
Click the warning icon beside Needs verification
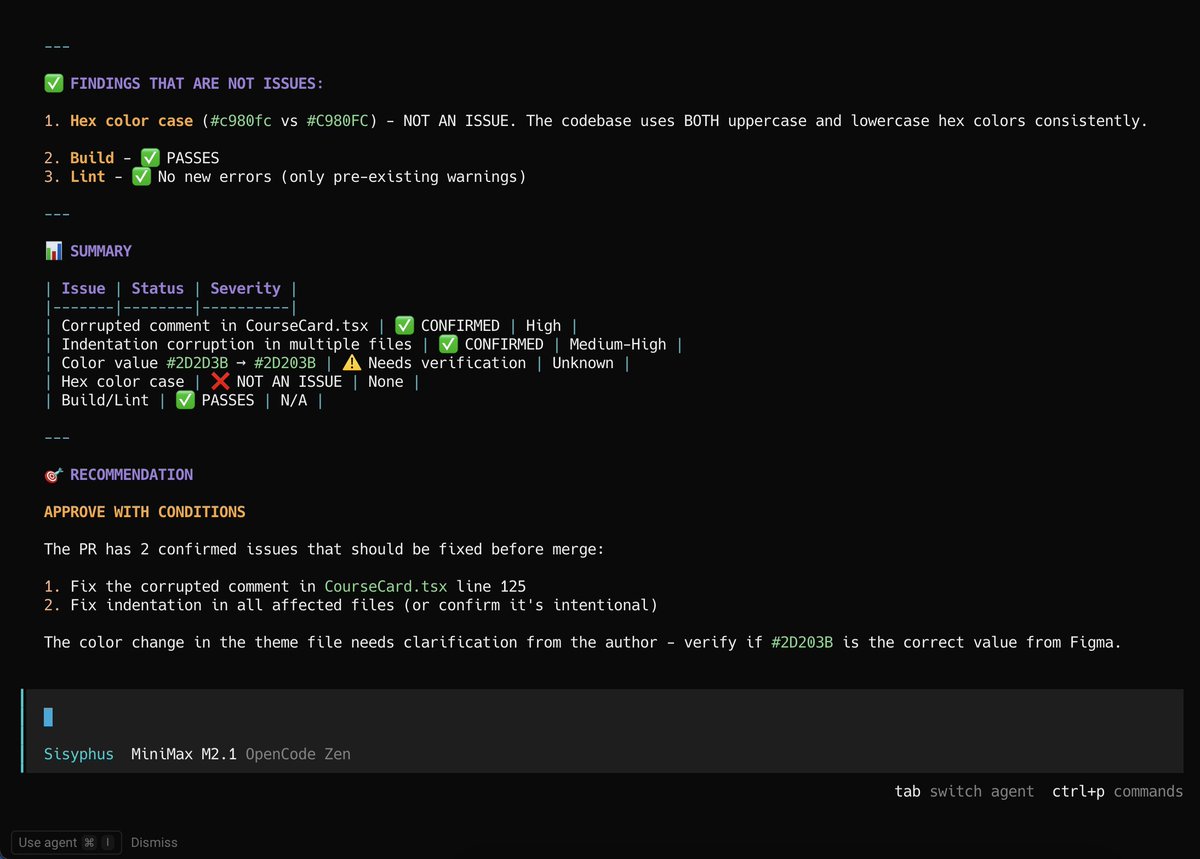click(351, 363)
